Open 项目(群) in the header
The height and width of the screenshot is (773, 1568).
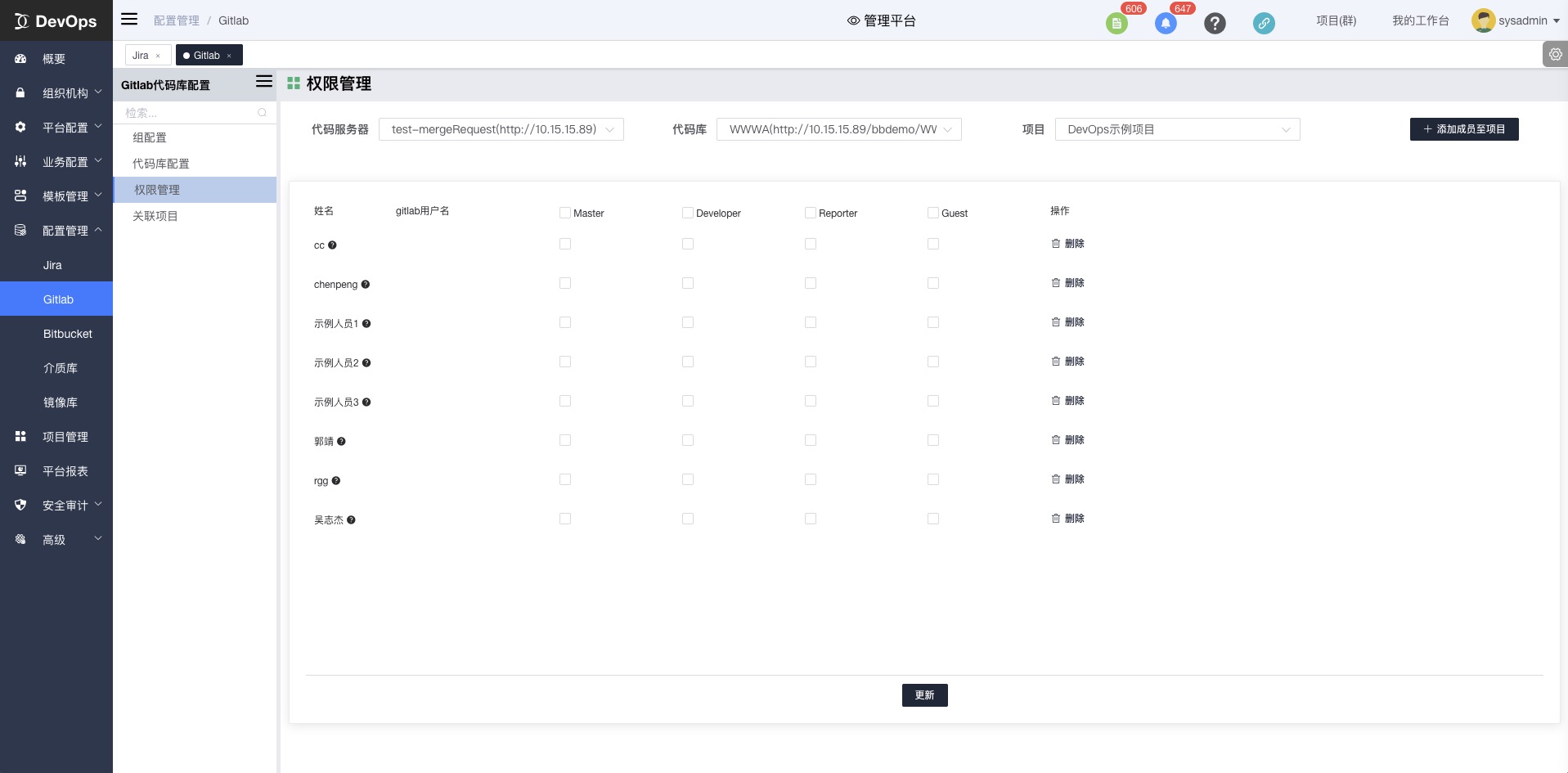tap(1336, 20)
